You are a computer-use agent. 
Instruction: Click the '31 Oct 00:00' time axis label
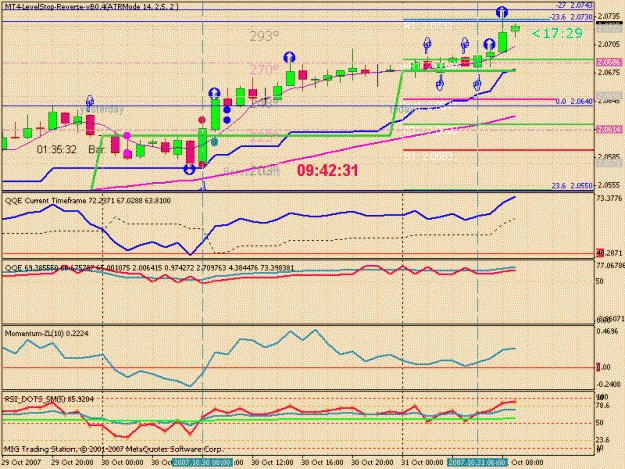(x=423, y=463)
